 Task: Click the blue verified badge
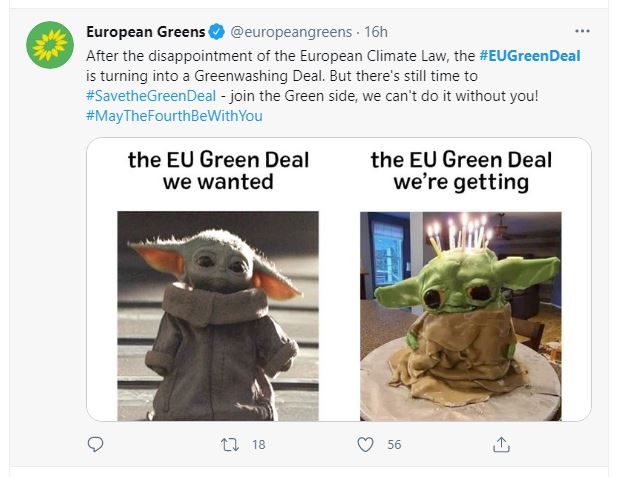coord(215,32)
